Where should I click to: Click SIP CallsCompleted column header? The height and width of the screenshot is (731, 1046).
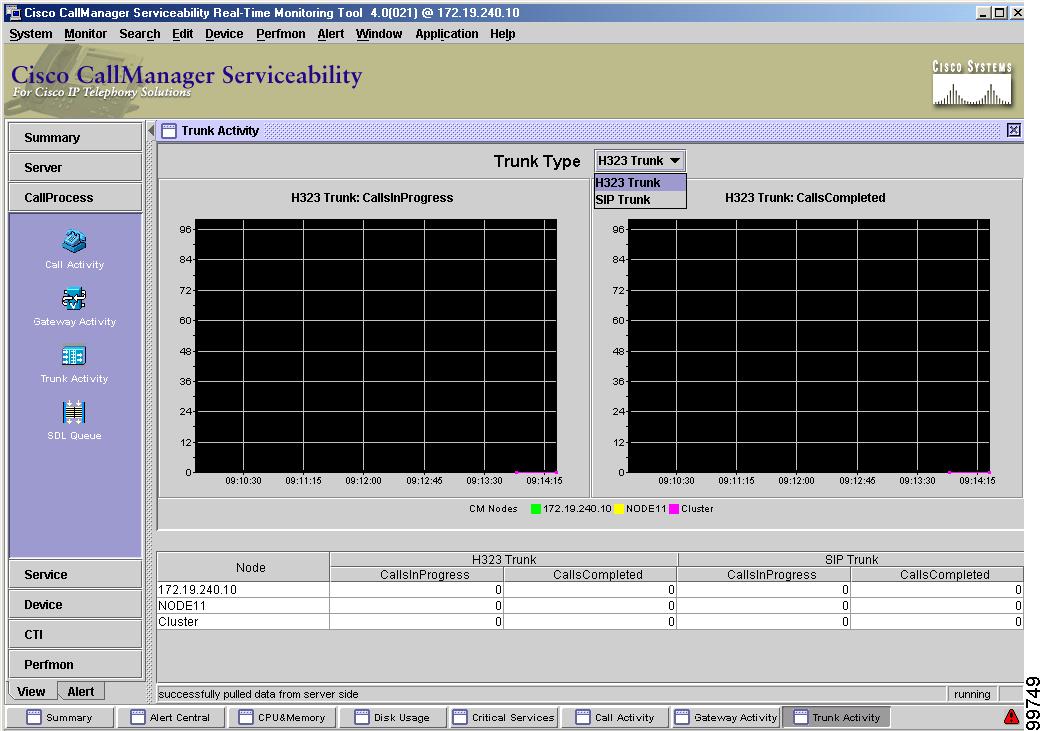pyautogui.click(x=937, y=574)
